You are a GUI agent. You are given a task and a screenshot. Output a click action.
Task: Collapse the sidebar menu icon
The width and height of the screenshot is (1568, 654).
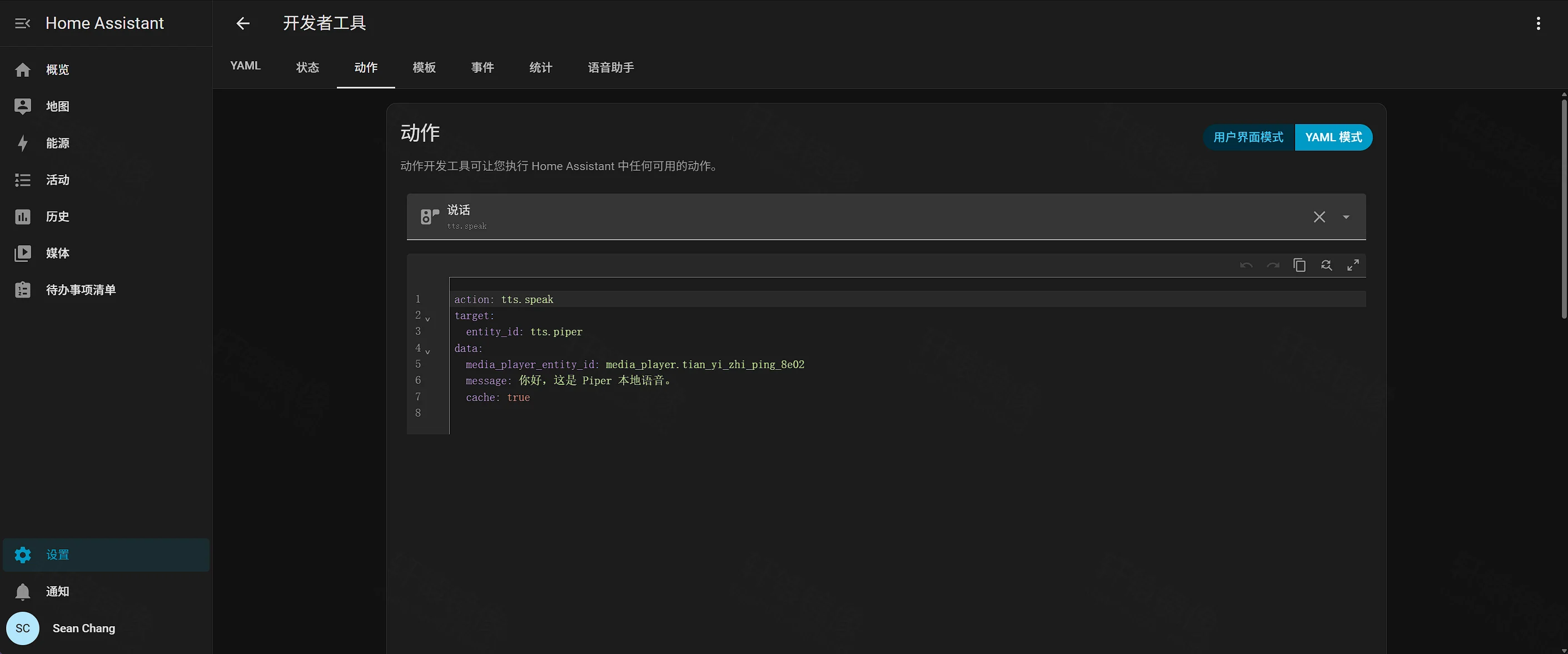23,23
